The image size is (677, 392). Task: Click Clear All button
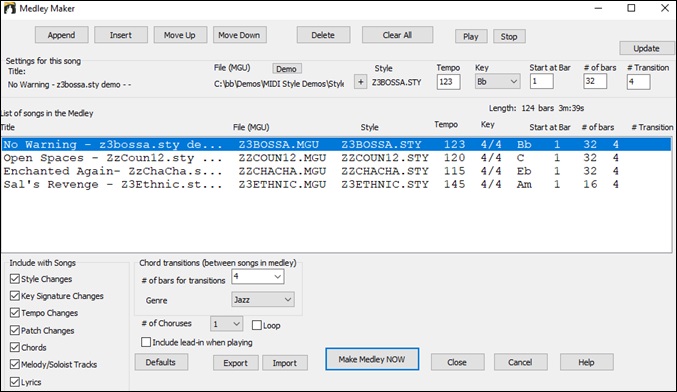pyautogui.click(x=397, y=35)
